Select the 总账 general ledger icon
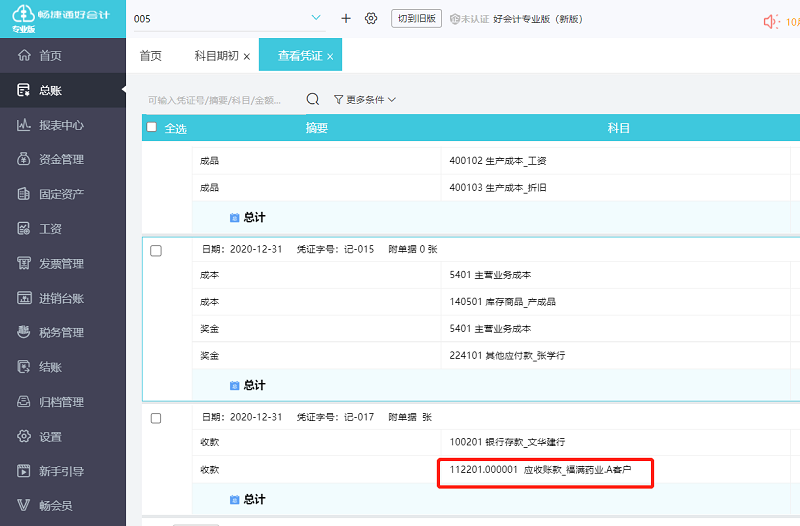Viewport: 800px width, 526px height. click(x=23, y=90)
